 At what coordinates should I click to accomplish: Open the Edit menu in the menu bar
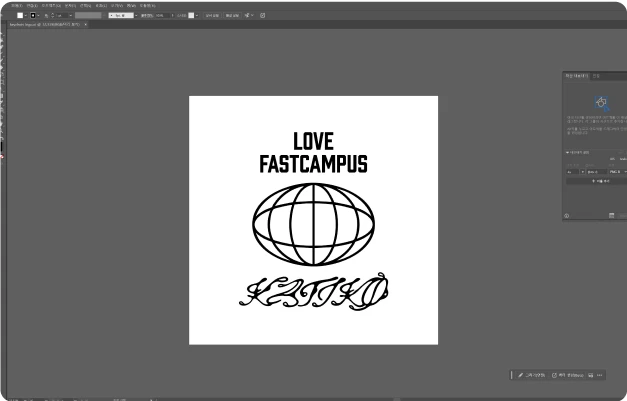32,6
